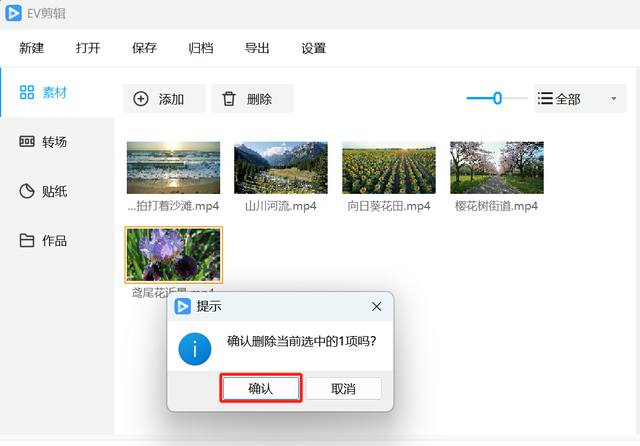640x446 pixels.
Task: Click the 贴纸 sticker icon
Action: [27, 191]
